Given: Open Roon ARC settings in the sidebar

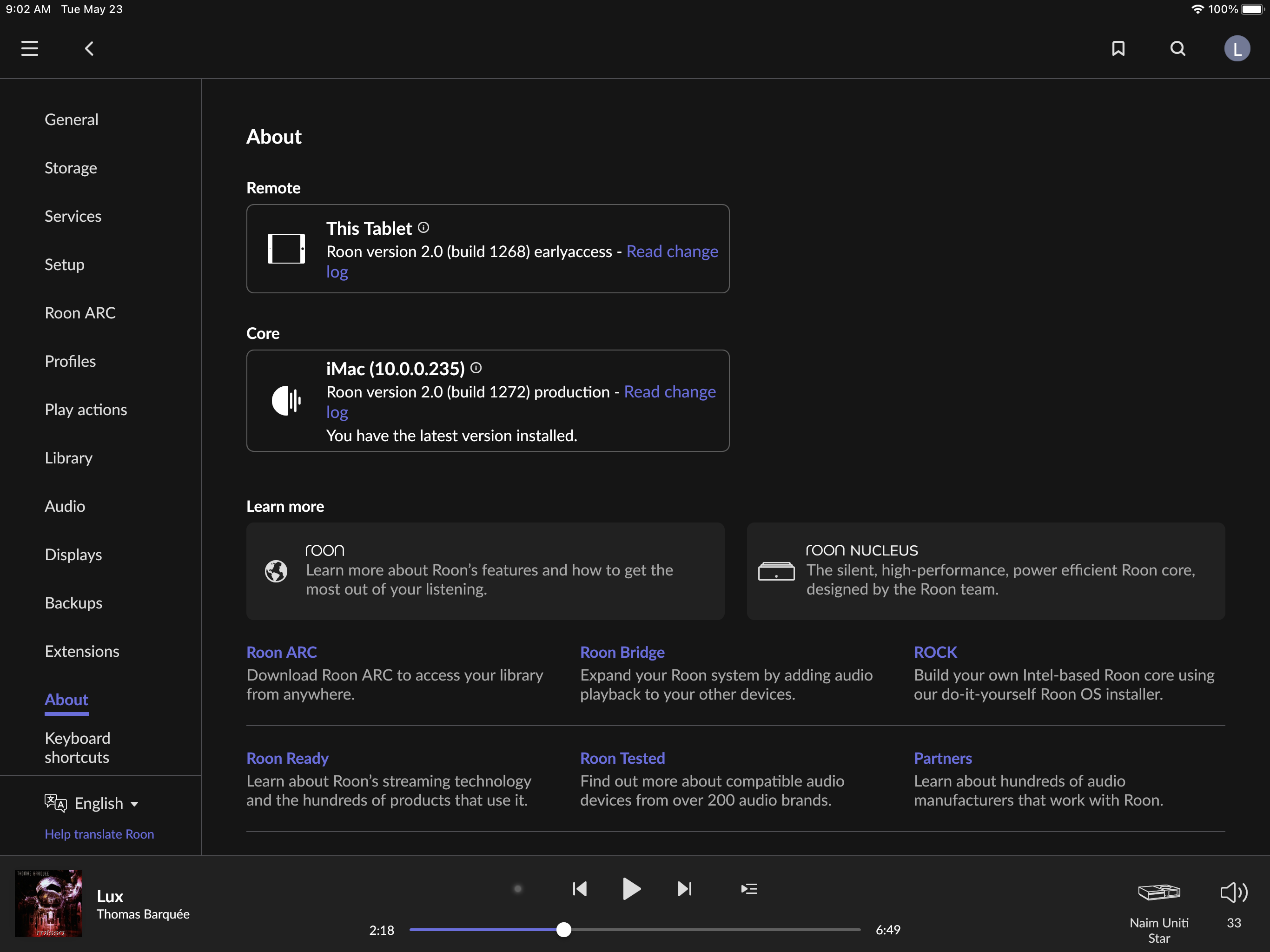Looking at the screenshot, I should pyautogui.click(x=80, y=313).
